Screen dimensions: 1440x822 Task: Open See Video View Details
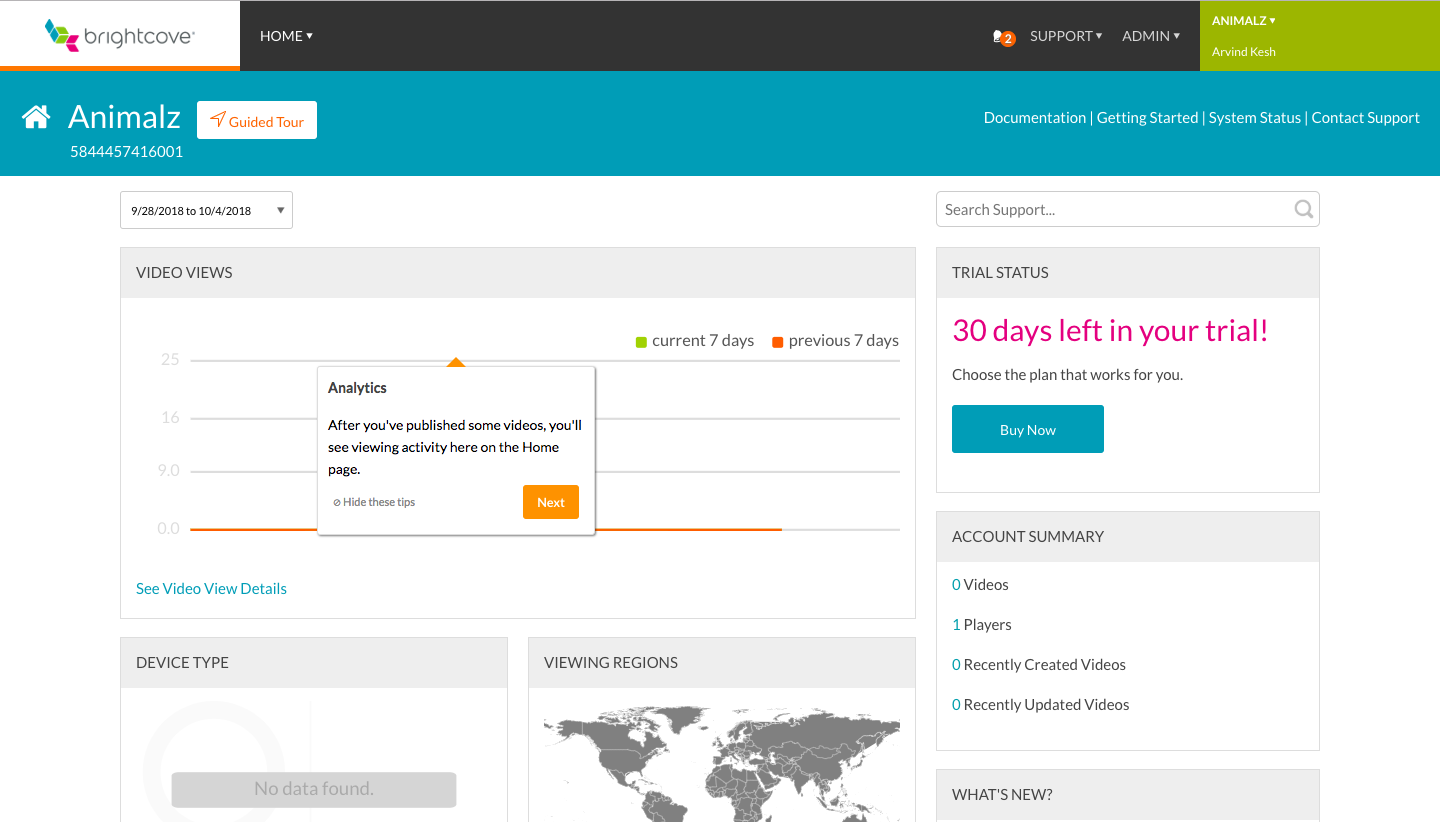pos(211,589)
